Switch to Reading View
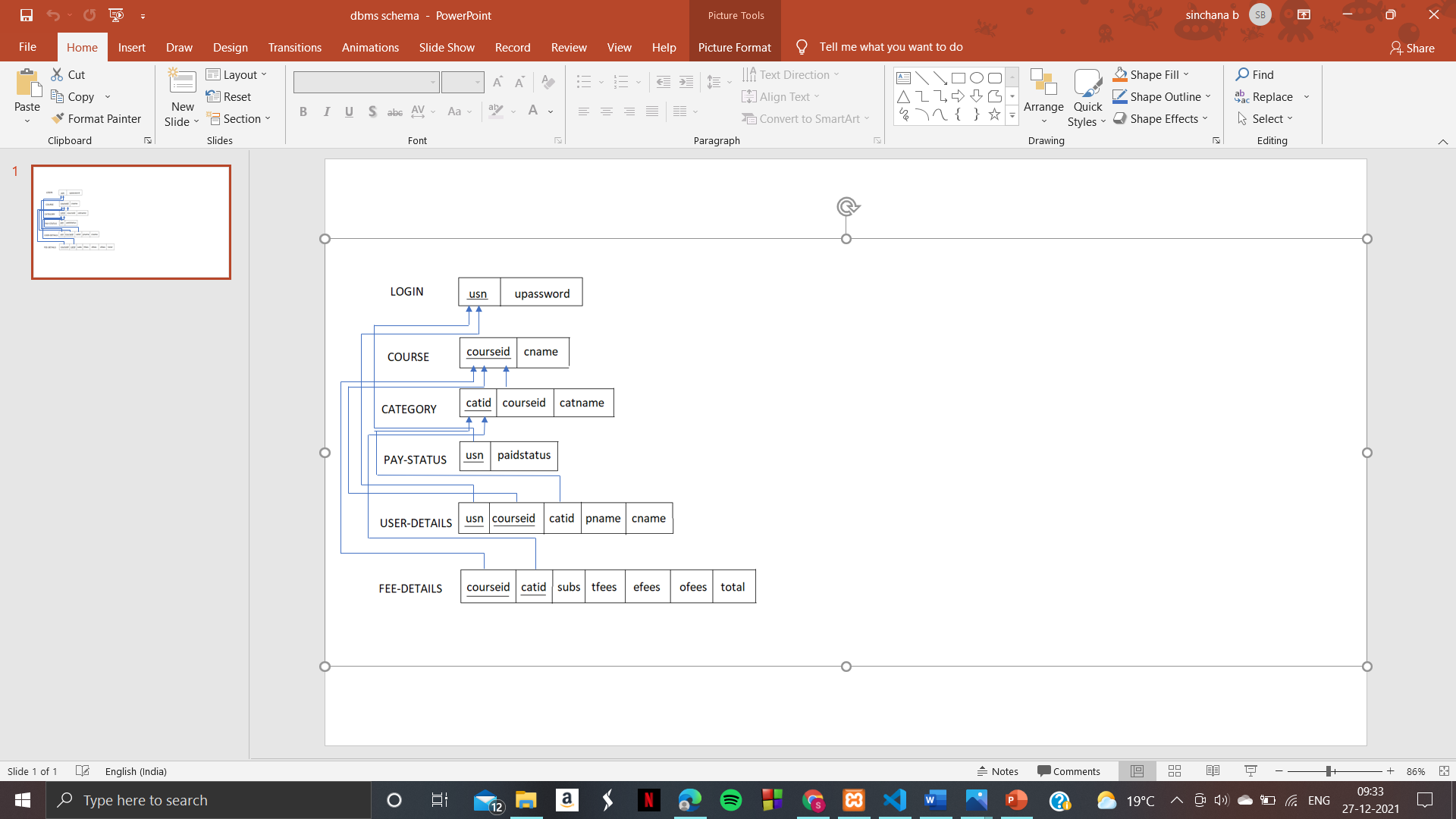This screenshot has width=1456, height=819. point(1213,771)
